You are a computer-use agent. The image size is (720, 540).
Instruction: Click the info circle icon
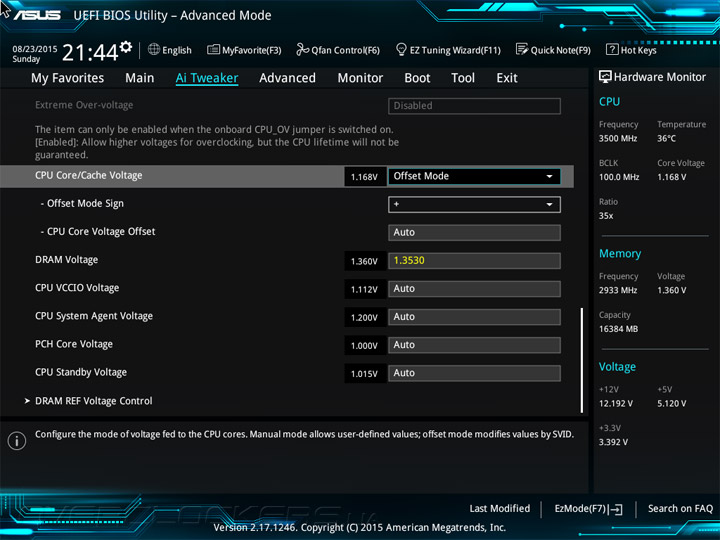point(17,441)
